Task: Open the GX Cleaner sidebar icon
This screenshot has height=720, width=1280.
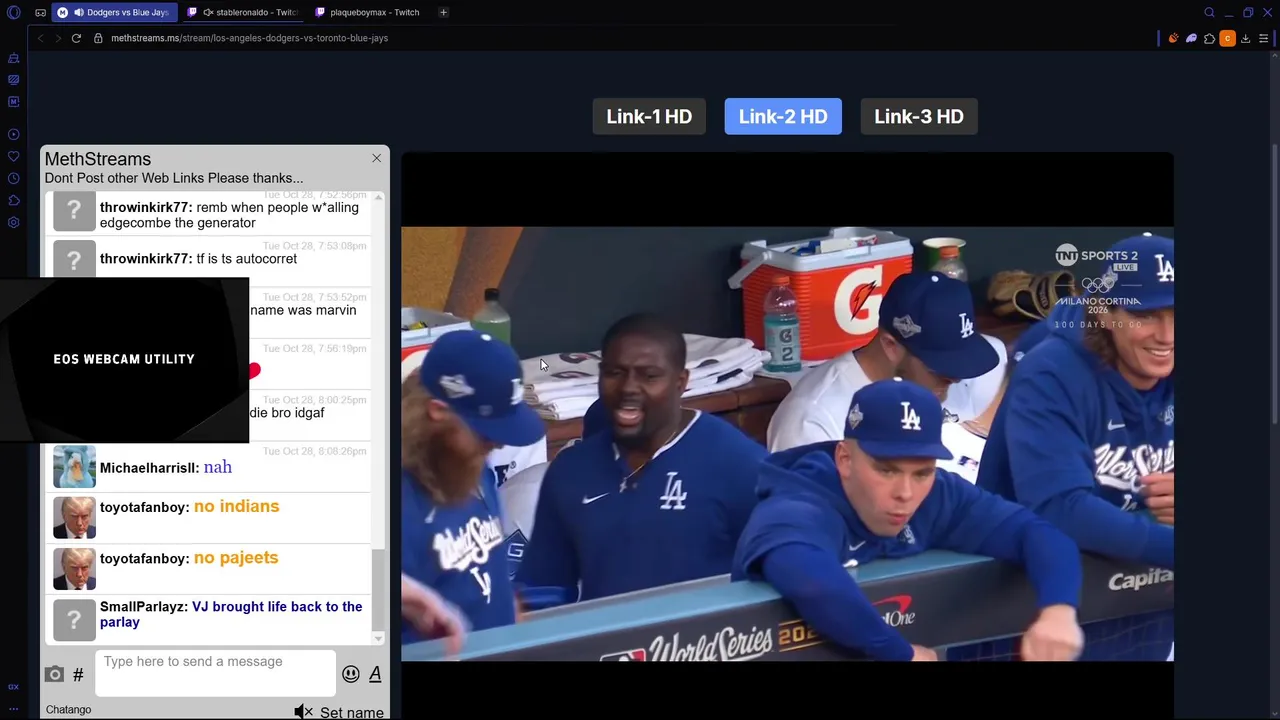Action: tap(13, 58)
